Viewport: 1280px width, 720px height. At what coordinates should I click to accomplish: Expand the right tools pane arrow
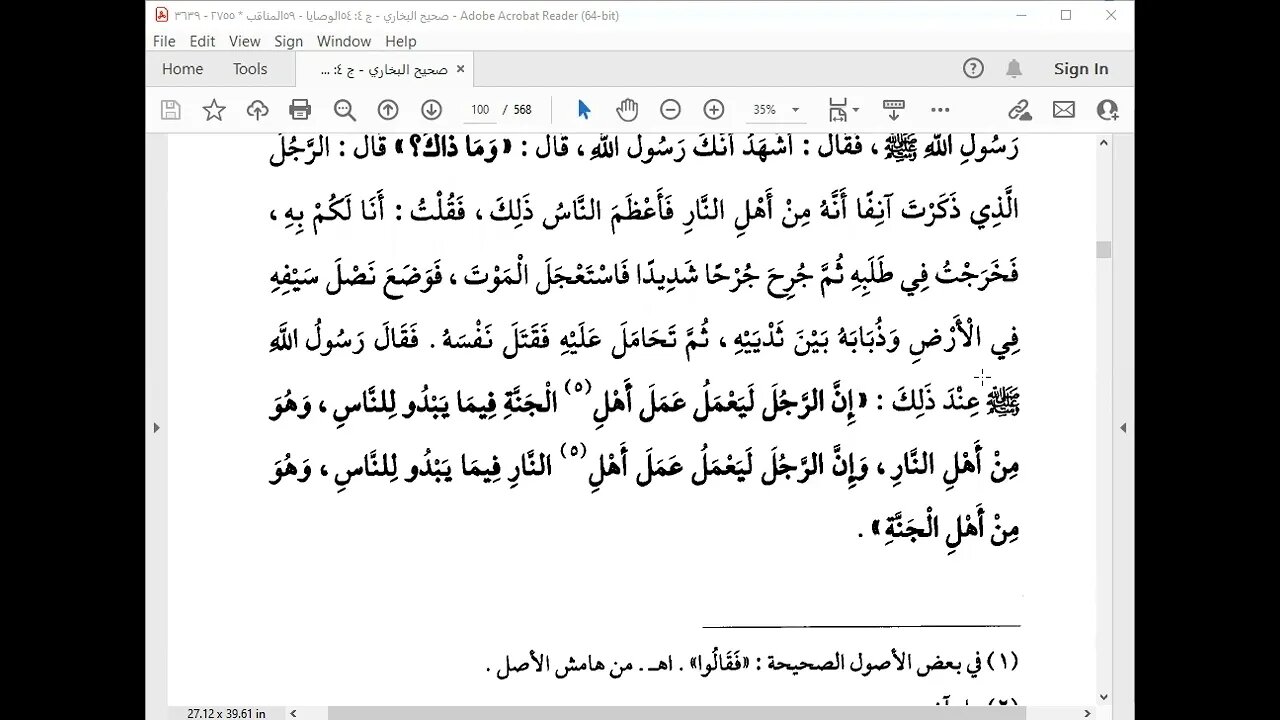point(1123,427)
